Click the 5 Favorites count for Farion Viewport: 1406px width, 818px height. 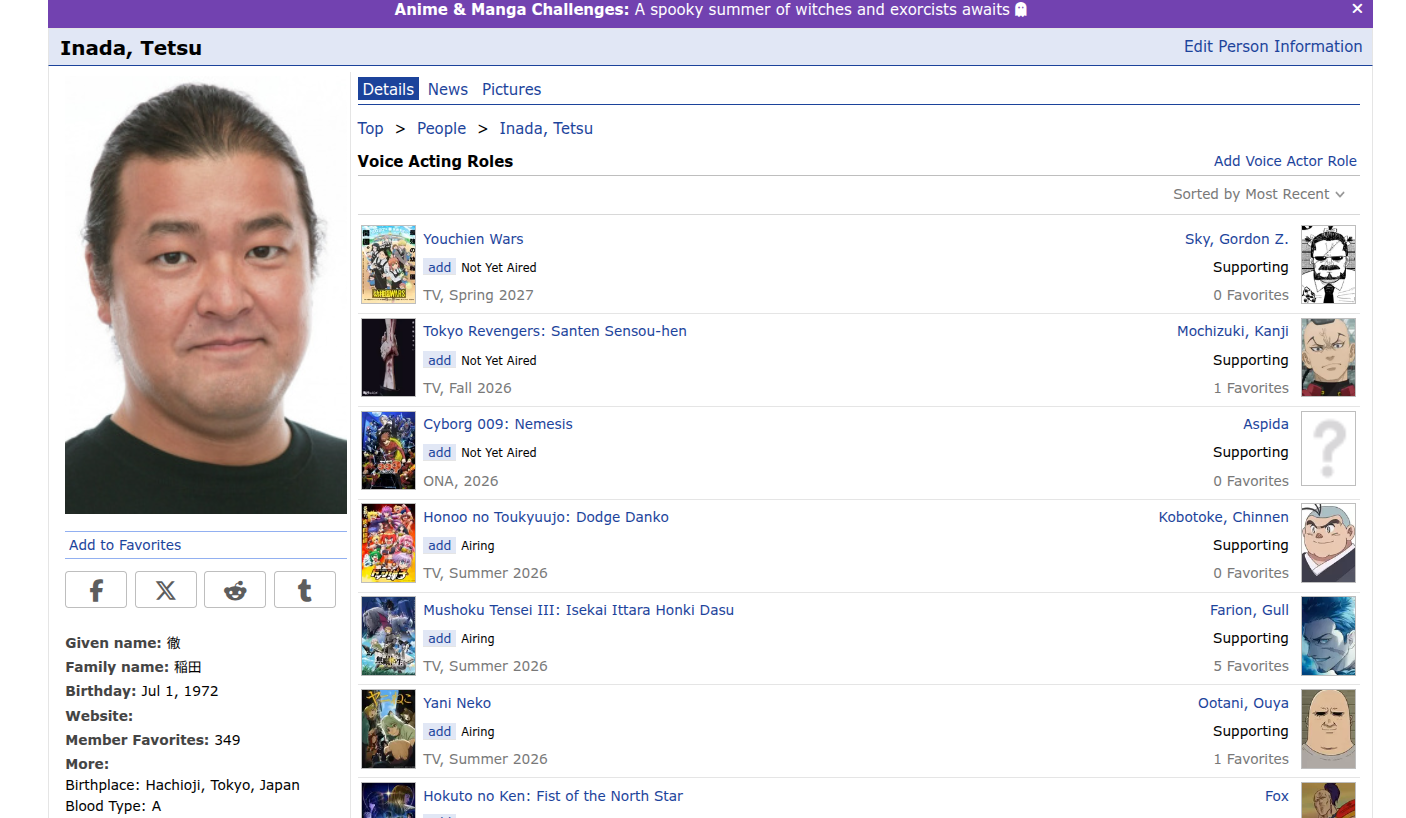coord(1250,666)
